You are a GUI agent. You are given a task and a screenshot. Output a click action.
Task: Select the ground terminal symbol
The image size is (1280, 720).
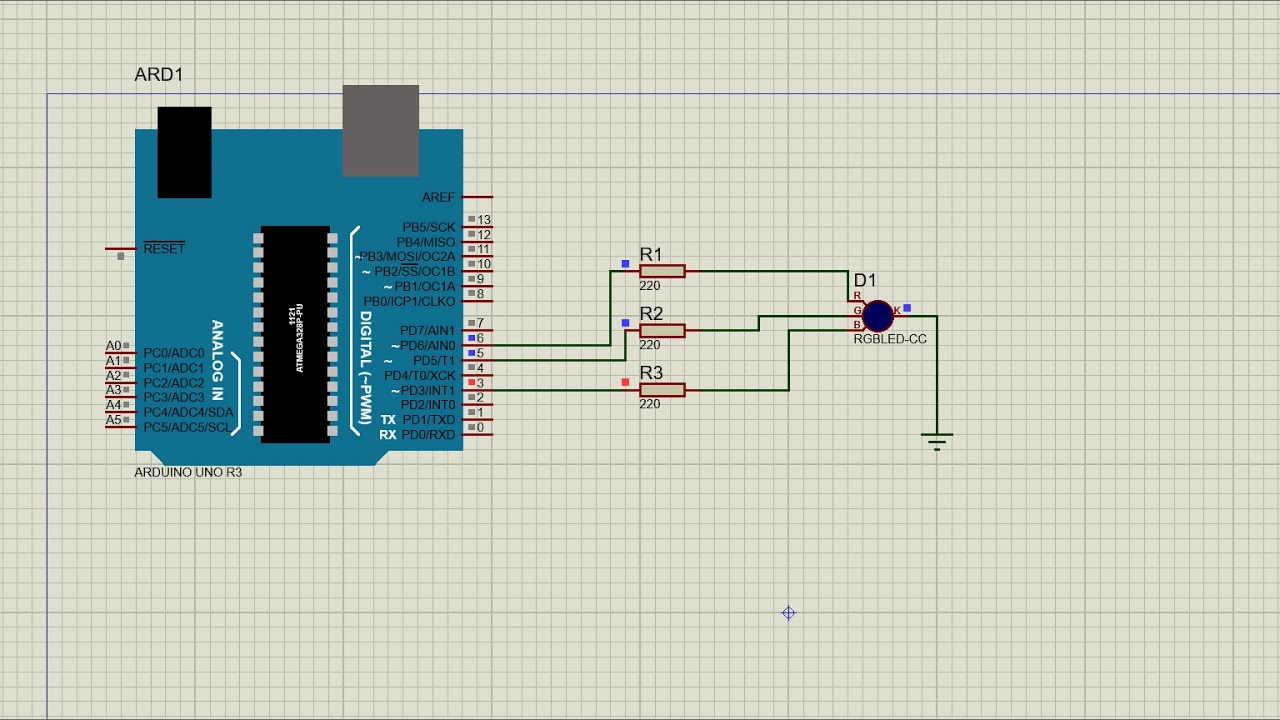pyautogui.click(x=937, y=441)
